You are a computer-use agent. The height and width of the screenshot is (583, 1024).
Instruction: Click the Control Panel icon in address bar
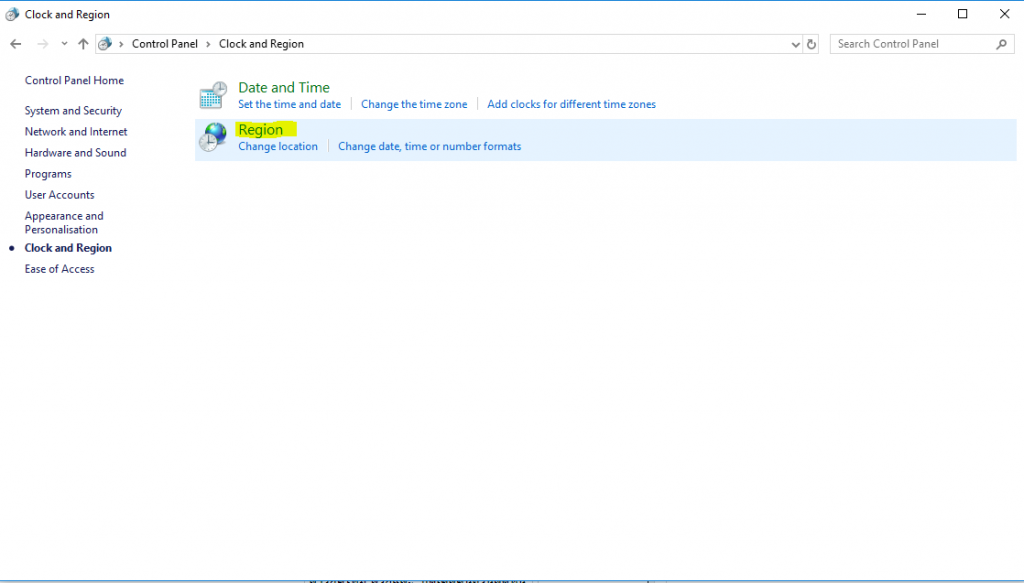pos(104,44)
